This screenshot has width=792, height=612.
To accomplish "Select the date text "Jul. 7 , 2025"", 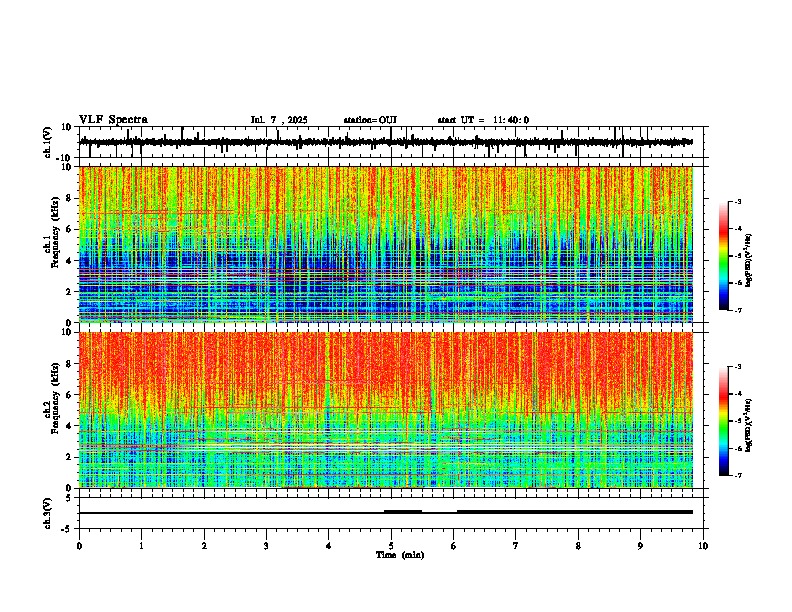I will click(x=279, y=120).
